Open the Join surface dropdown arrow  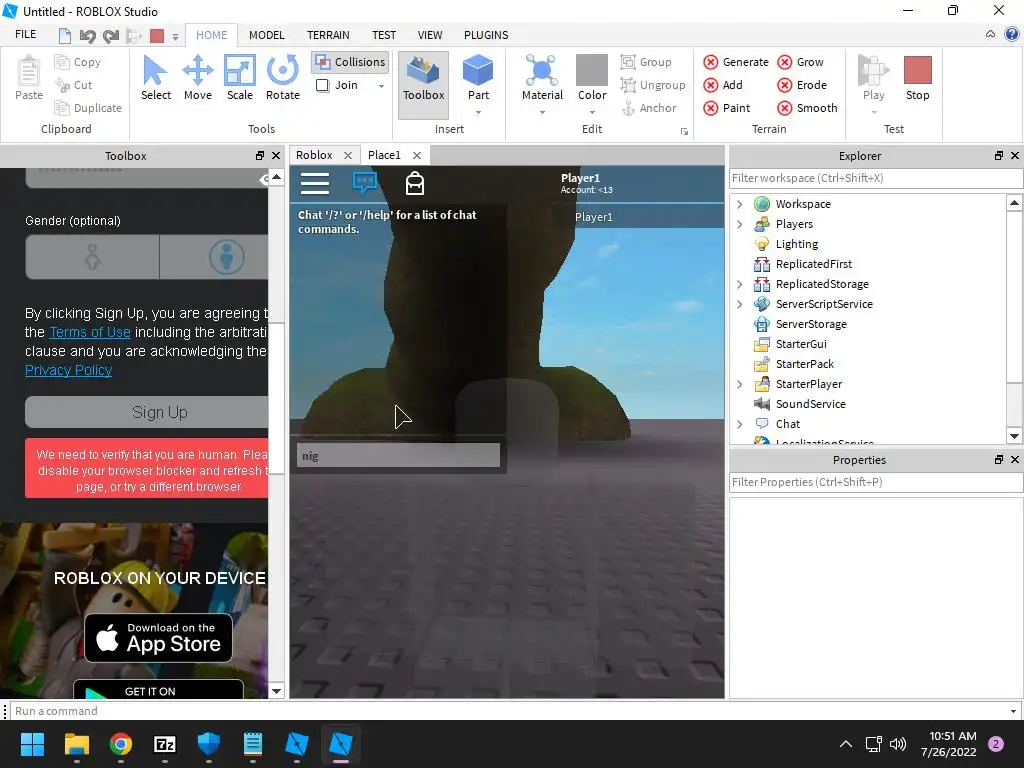tap(381, 86)
